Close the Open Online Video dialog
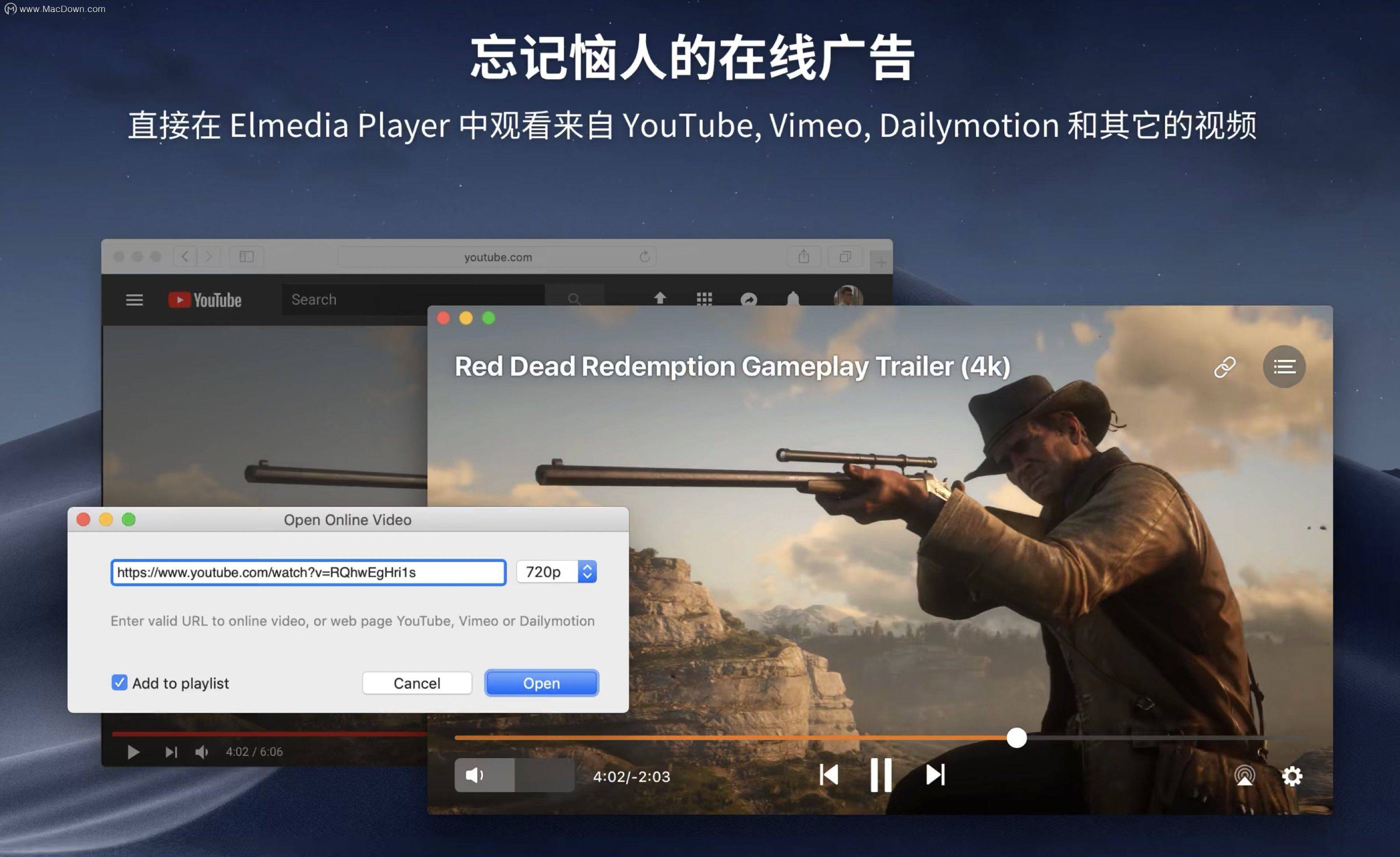The image size is (1400, 857). coord(83,519)
